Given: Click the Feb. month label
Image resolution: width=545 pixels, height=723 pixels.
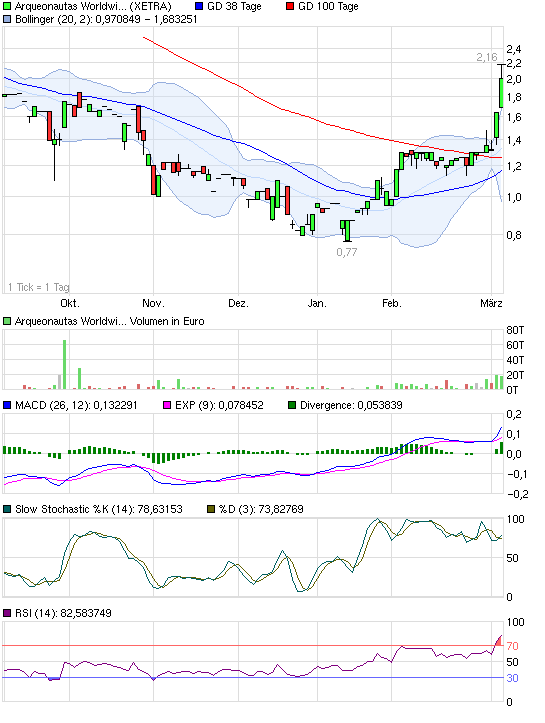Looking at the screenshot, I should (x=392, y=303).
